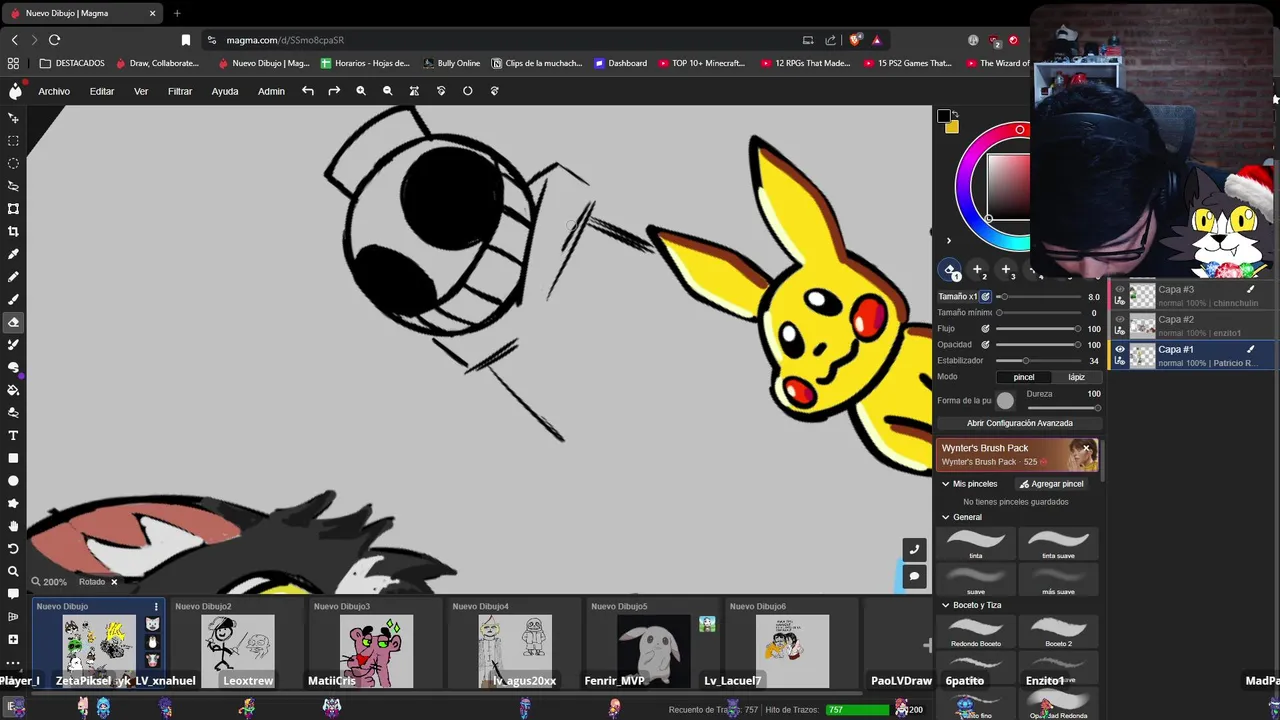The width and height of the screenshot is (1280, 720).
Task: Open the Filtrar menu
Action: pos(180,91)
